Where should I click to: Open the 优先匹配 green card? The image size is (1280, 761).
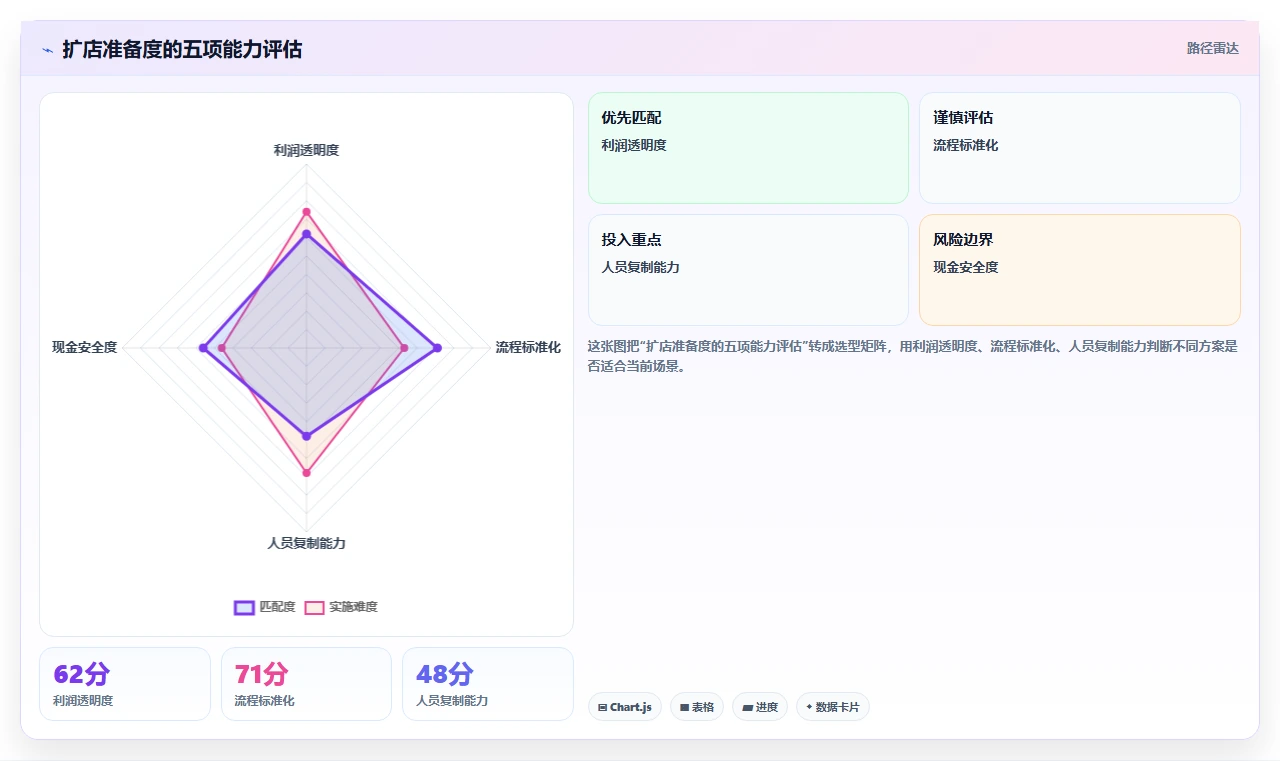click(x=748, y=148)
